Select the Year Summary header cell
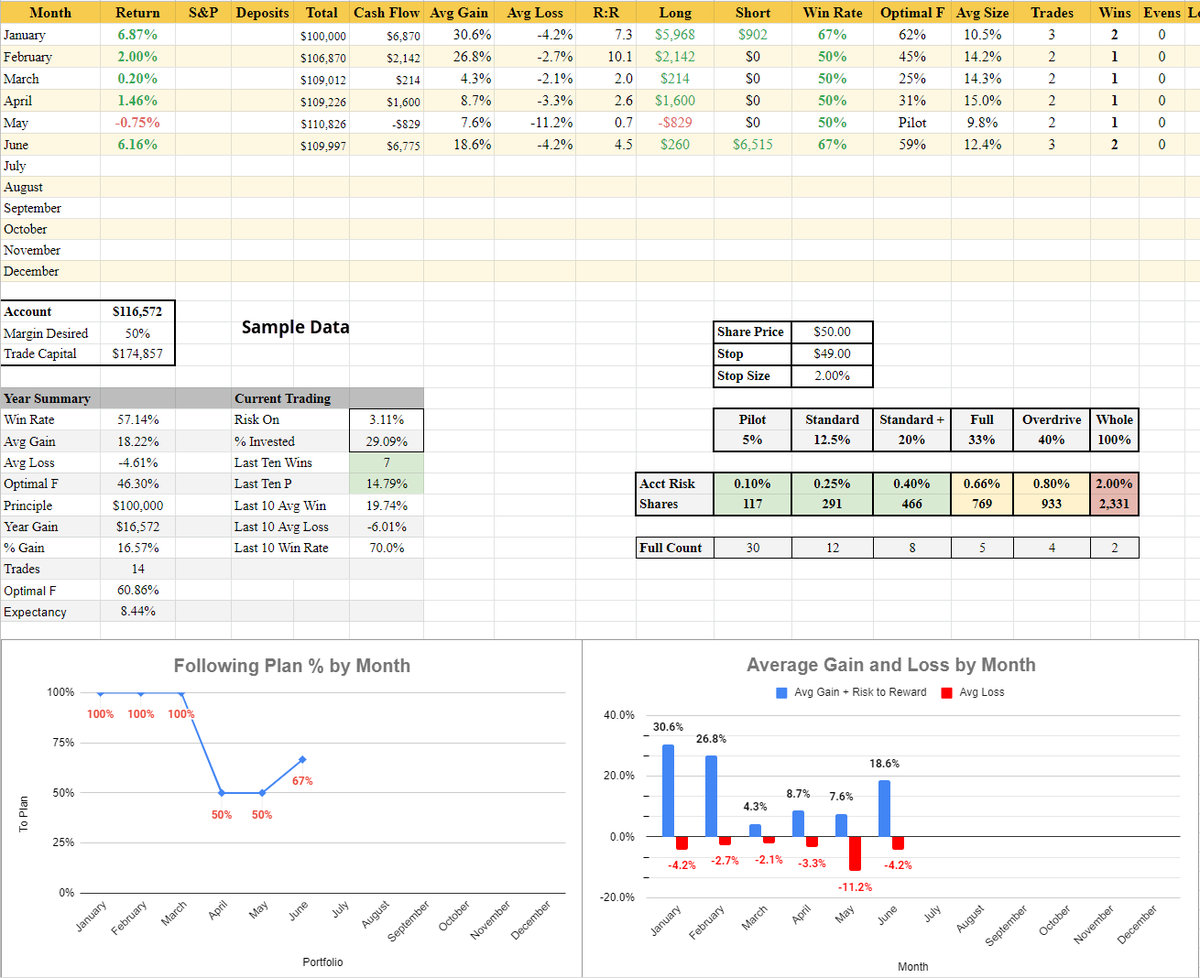 [x=46, y=398]
